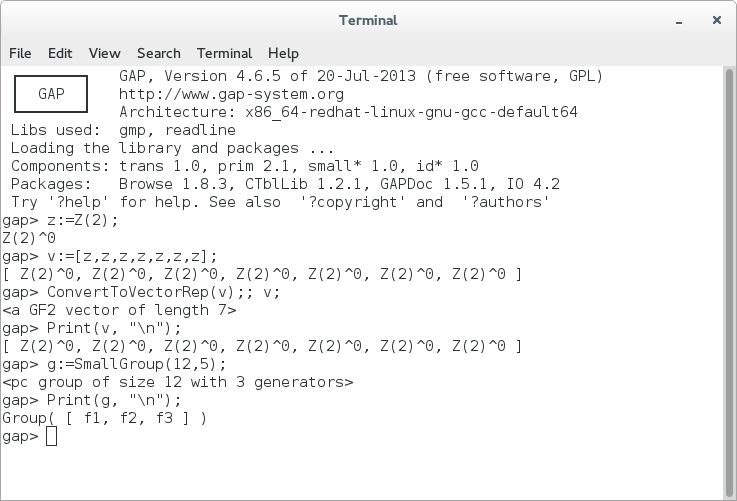Image resolution: width=737 pixels, height=501 pixels.
Task: Click the vertical scrollbar of the terminal
Action: click(729, 282)
